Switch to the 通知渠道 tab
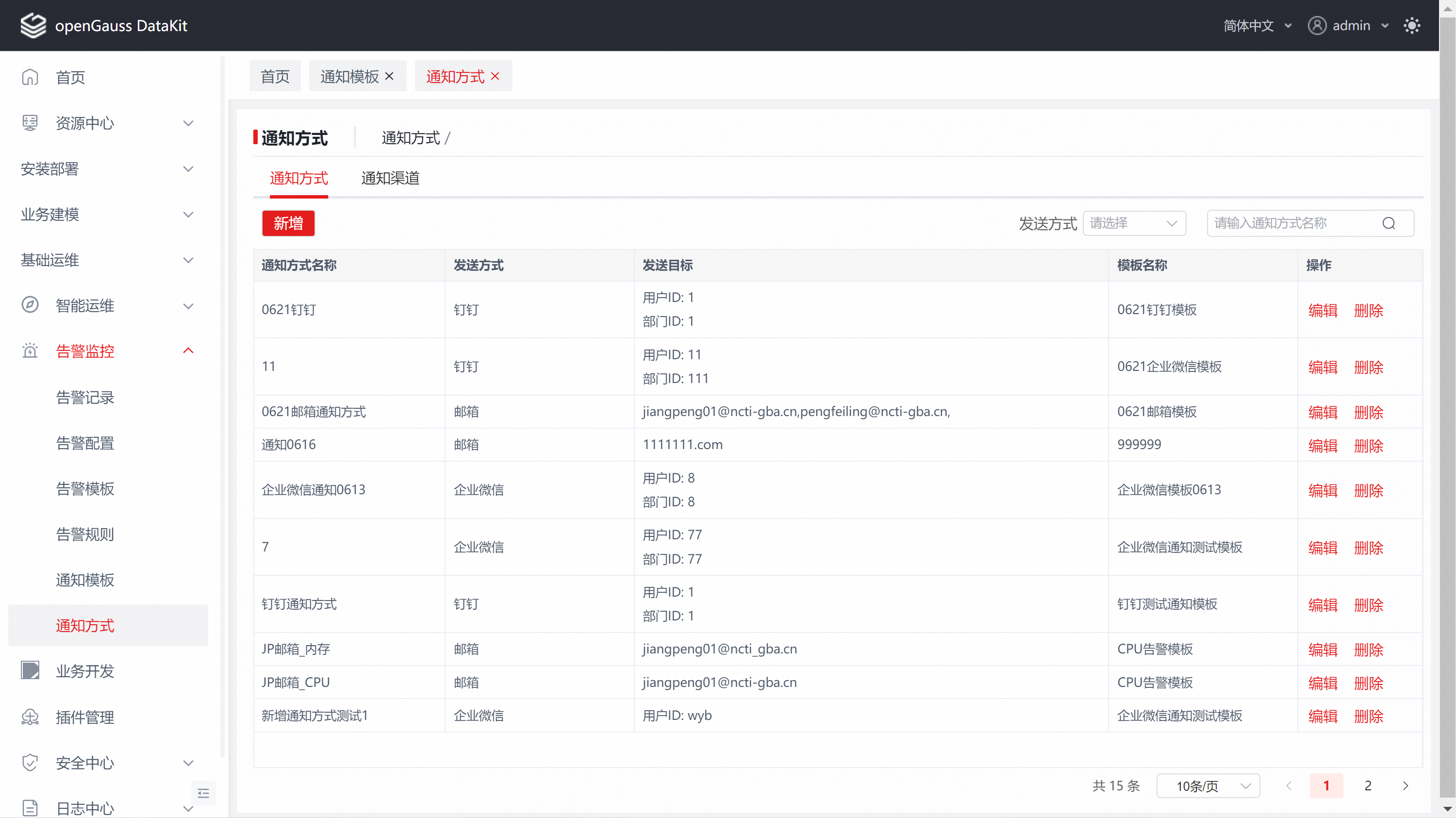The image size is (1456, 818). (x=390, y=178)
